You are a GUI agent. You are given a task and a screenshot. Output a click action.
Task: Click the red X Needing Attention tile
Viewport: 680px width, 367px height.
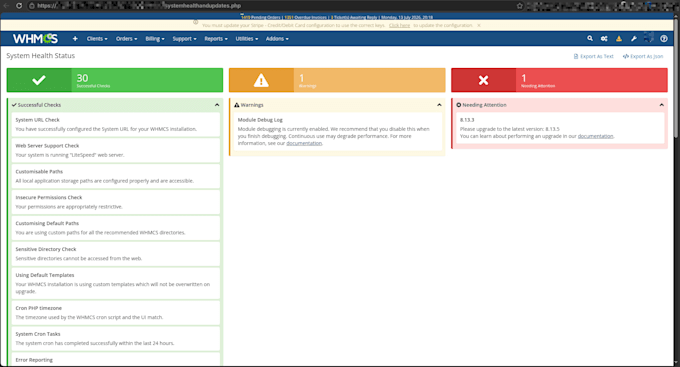click(x=559, y=80)
